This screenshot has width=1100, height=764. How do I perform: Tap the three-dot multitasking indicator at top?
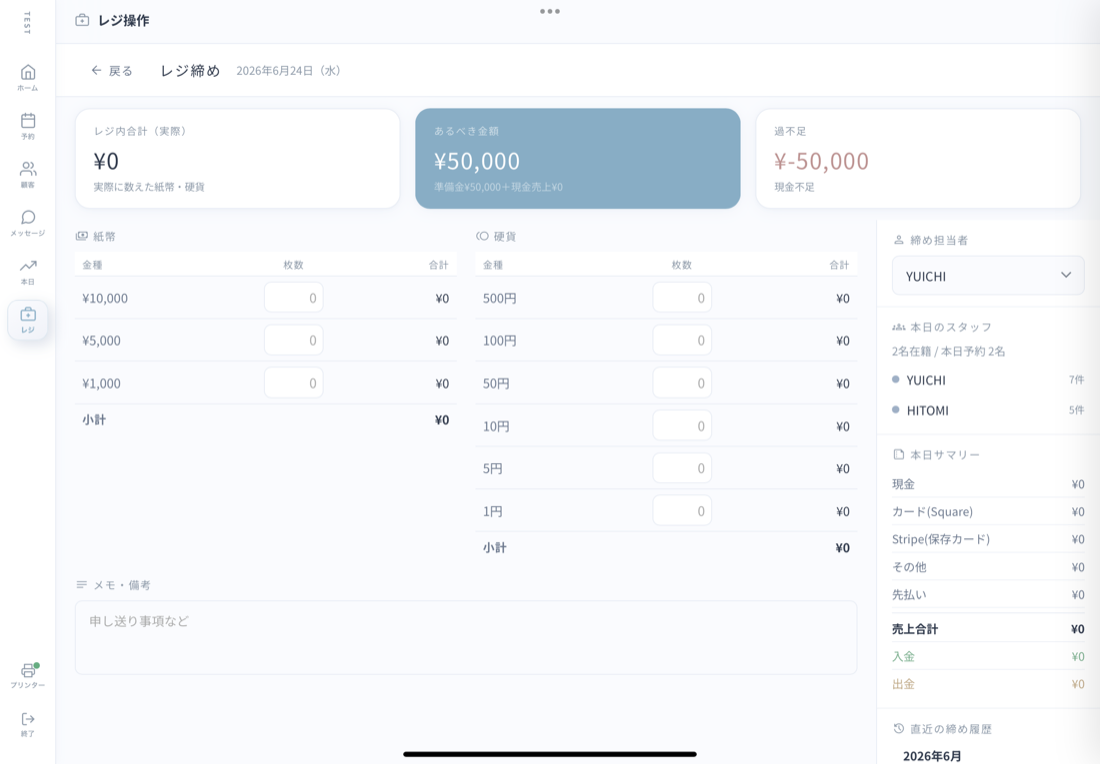point(550,11)
